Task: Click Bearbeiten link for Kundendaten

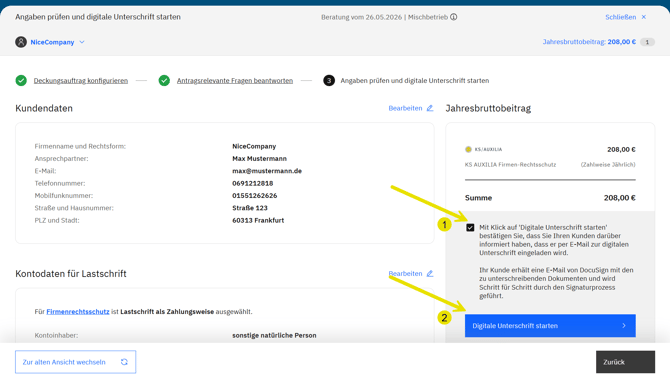Action: click(405, 108)
